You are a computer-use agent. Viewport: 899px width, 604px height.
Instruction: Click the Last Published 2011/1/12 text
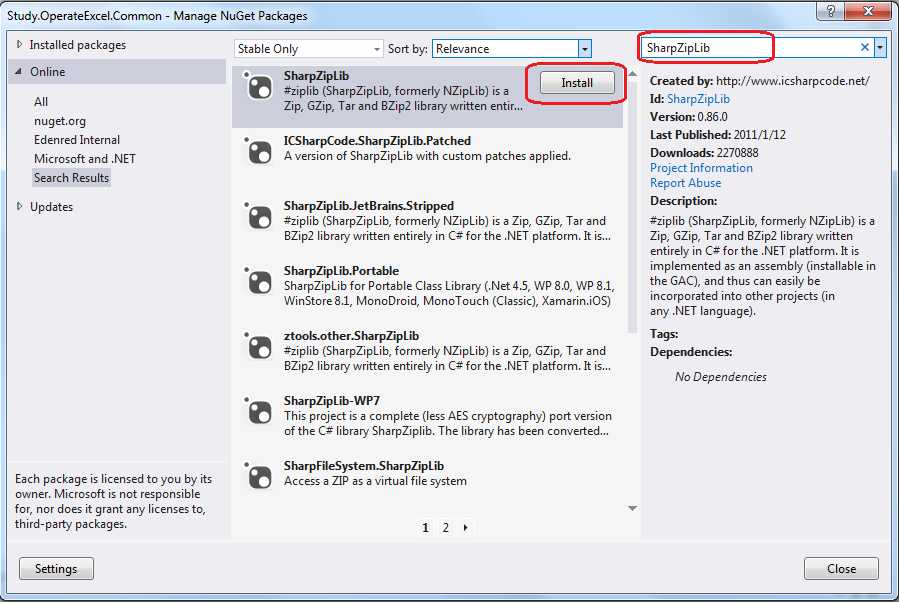(x=718, y=134)
